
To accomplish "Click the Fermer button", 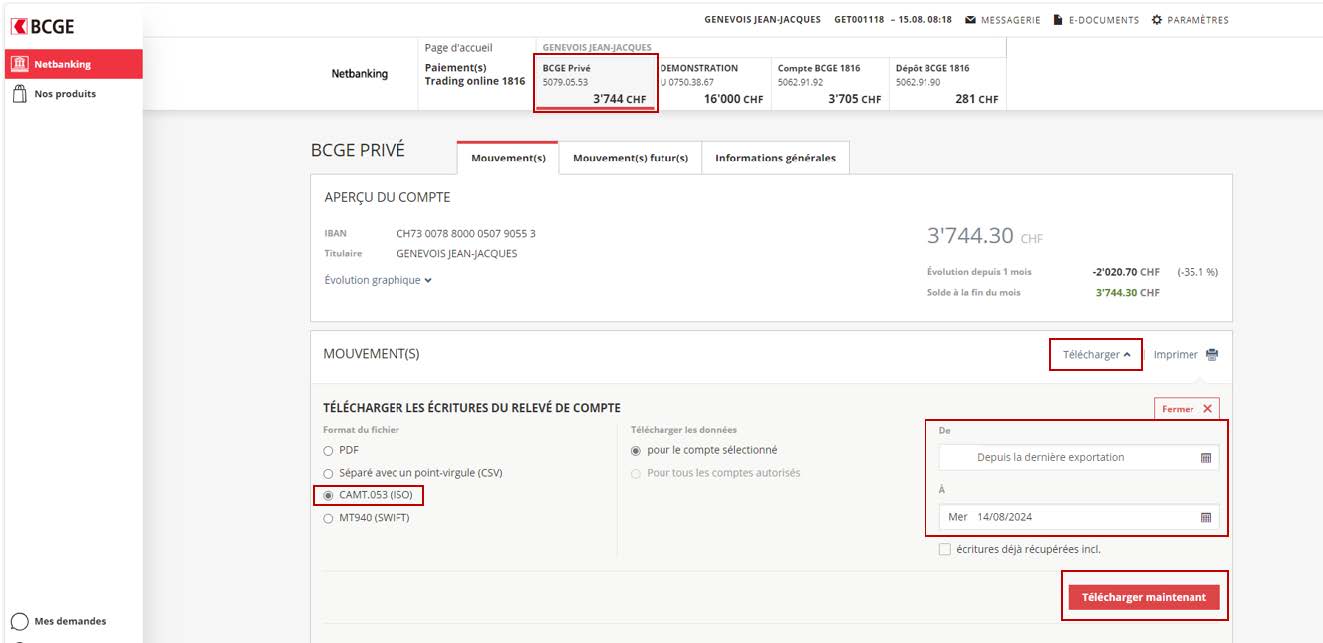I will tap(1187, 409).
